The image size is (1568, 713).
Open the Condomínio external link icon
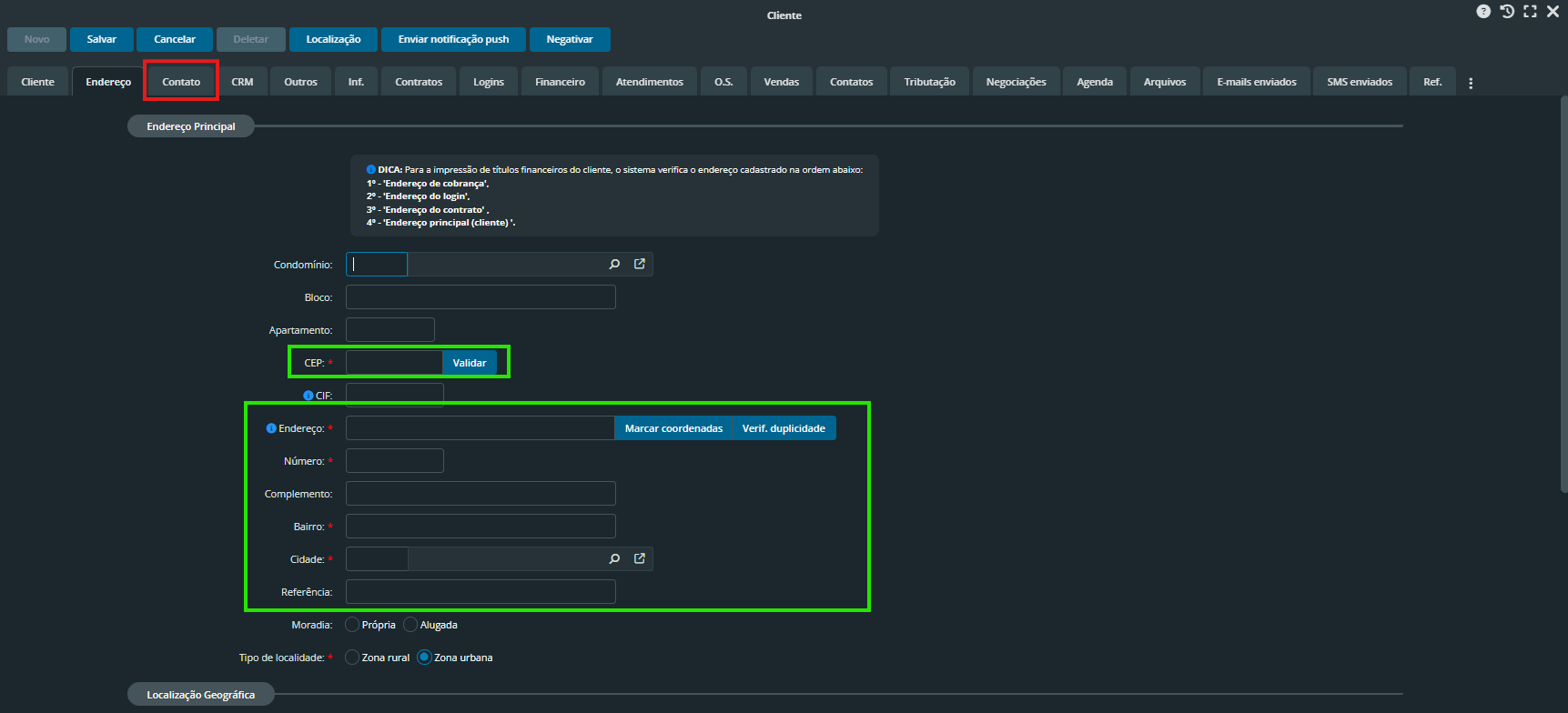pos(640,265)
